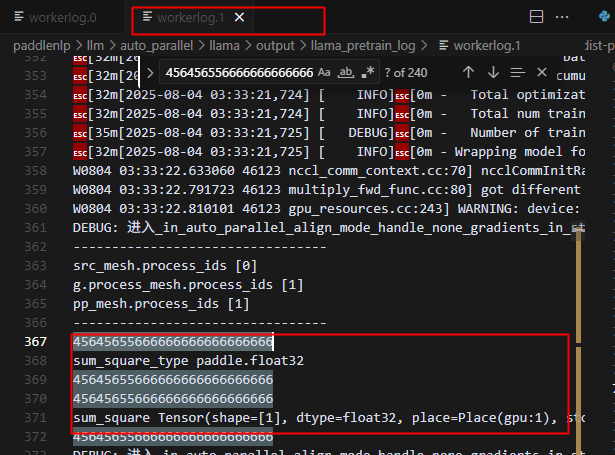This screenshot has height=455, width=615.
Task: Click inside the find search input field
Action: pos(238,72)
